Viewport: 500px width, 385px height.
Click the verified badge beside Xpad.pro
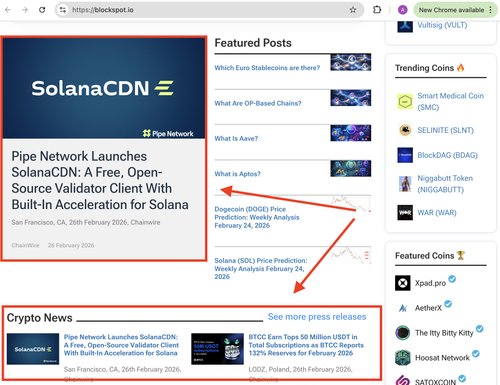click(452, 279)
